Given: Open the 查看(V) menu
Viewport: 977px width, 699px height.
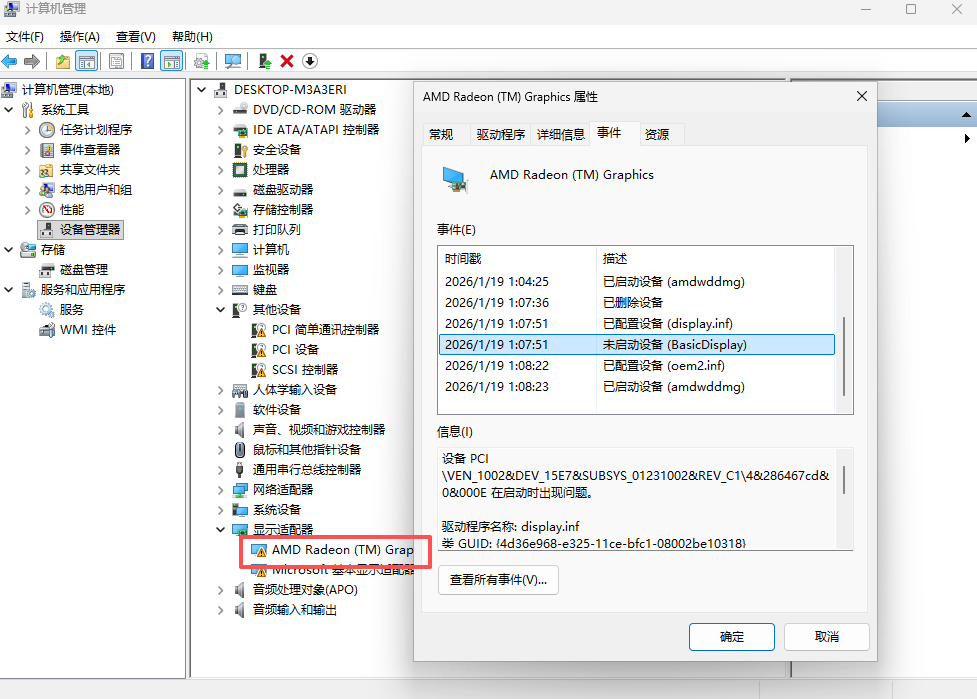Looking at the screenshot, I should click(x=136, y=36).
